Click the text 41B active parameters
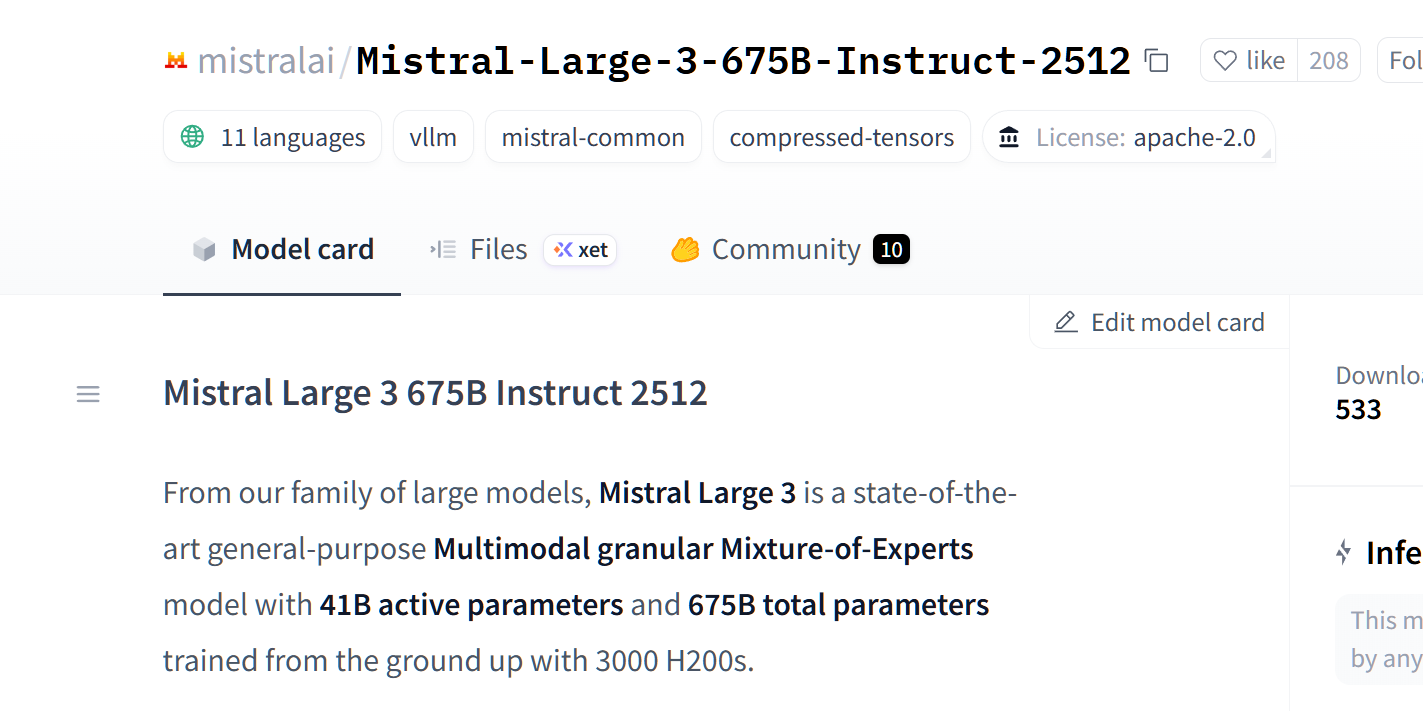Viewport: 1423px width, 711px height. click(x=471, y=605)
